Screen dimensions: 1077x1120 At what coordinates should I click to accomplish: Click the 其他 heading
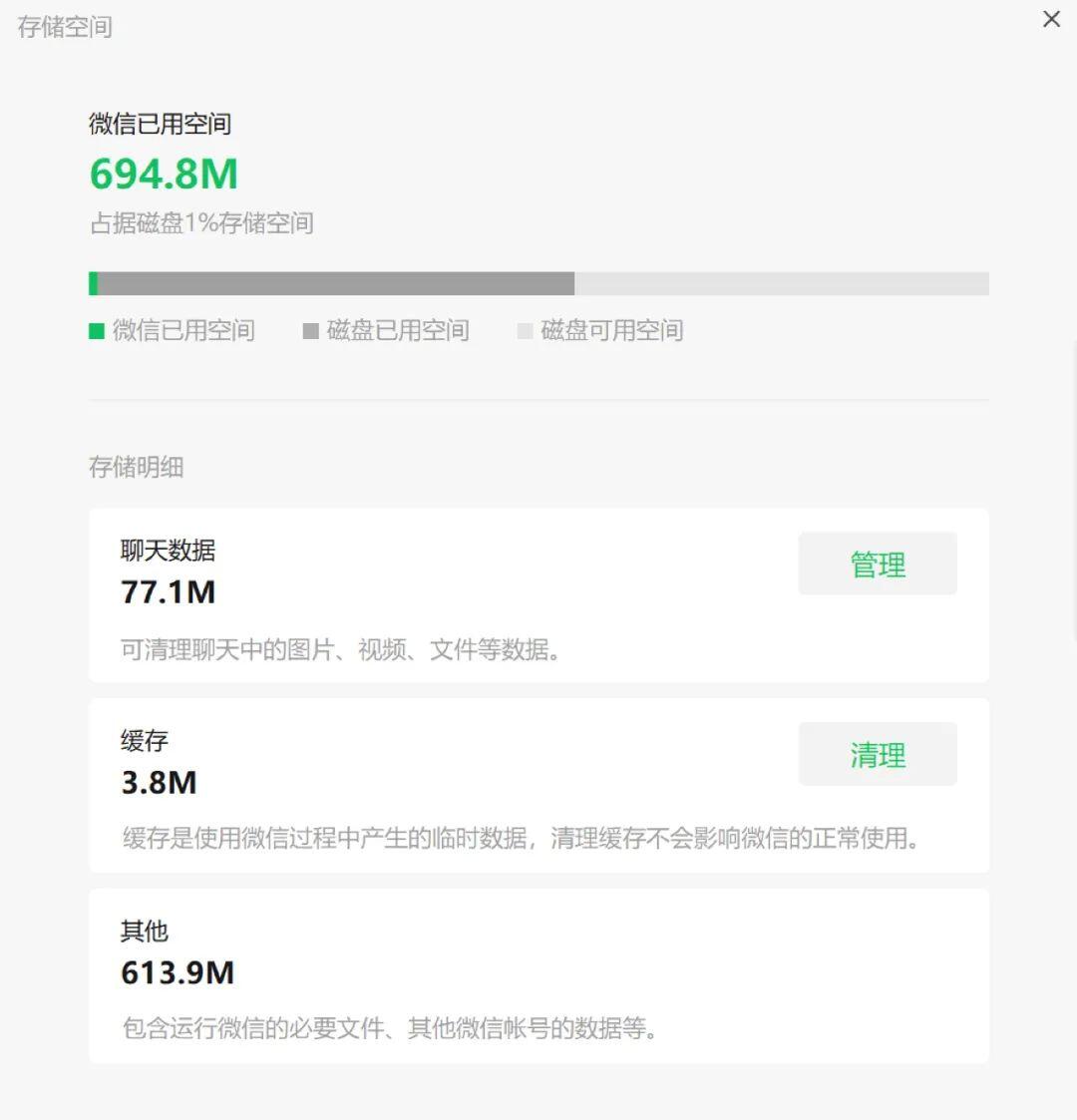pyautogui.click(x=145, y=932)
